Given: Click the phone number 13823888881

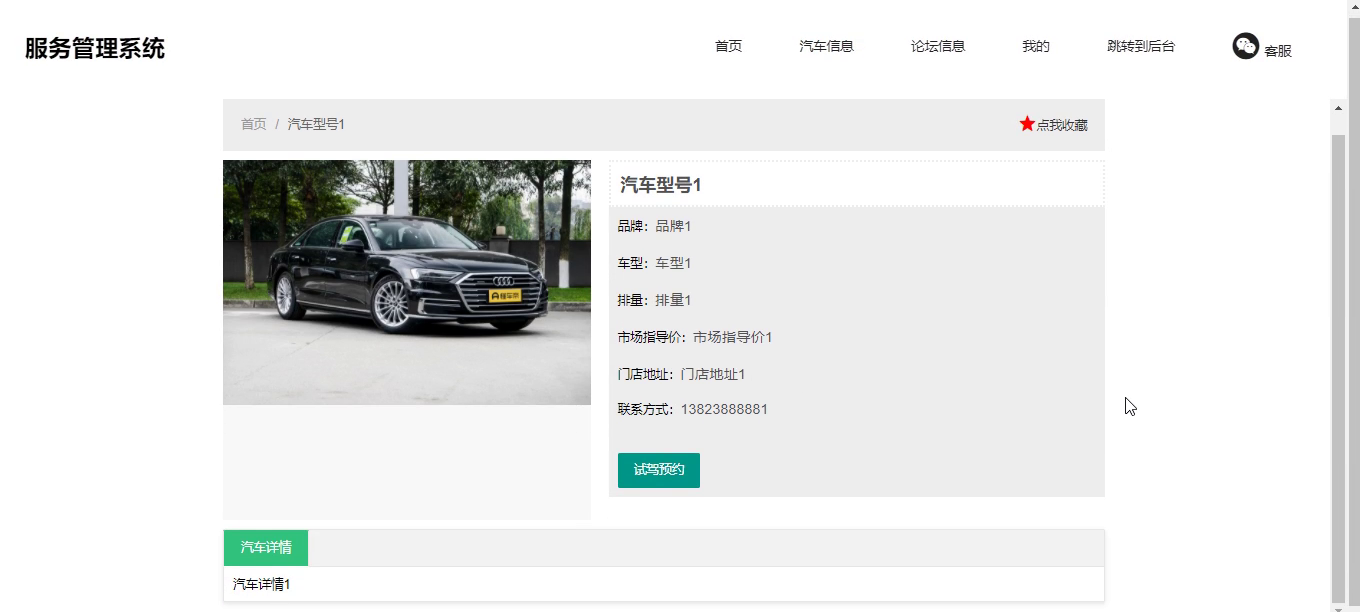Looking at the screenshot, I should tap(724, 409).
